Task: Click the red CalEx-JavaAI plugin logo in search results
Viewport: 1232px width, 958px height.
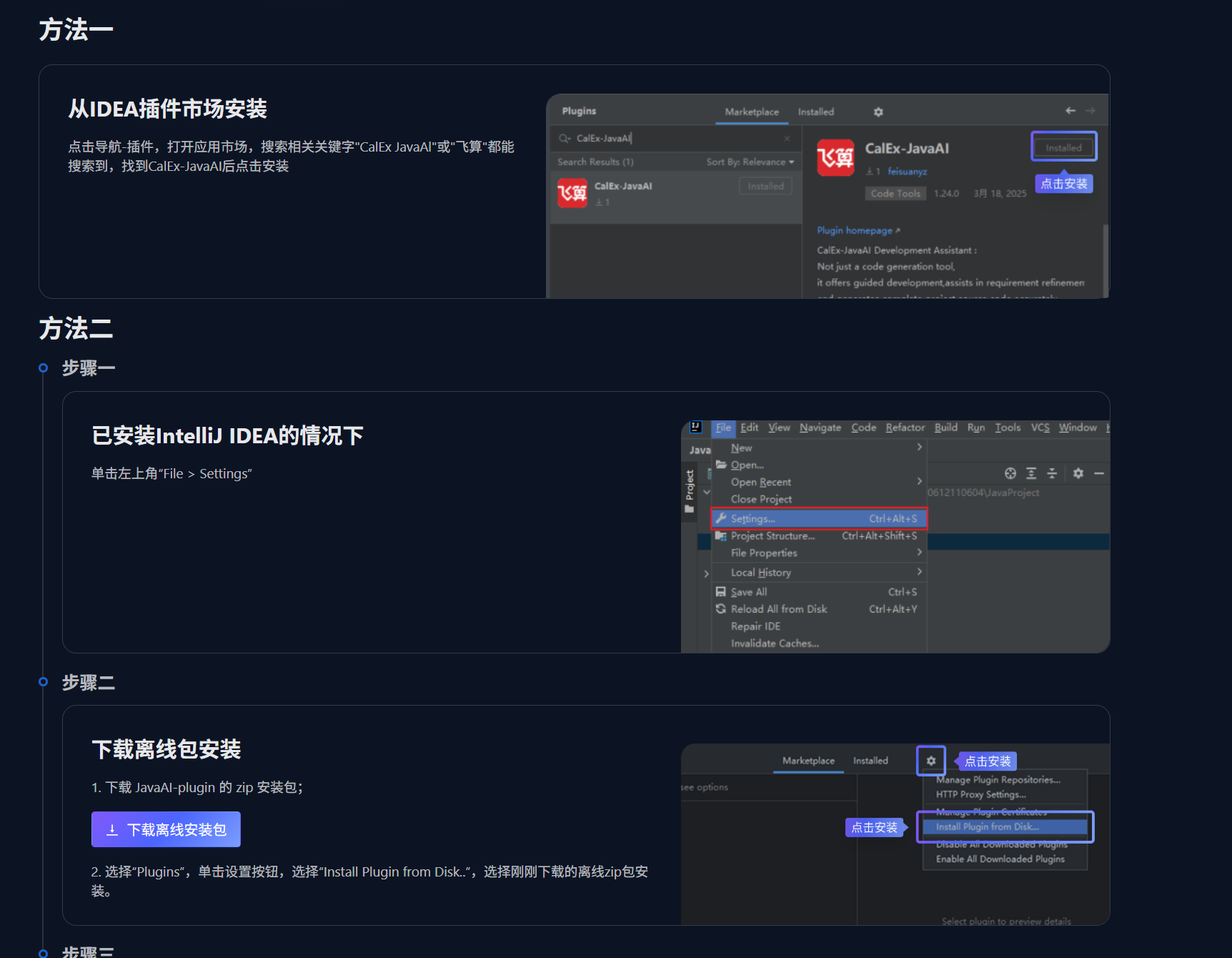Action: [x=572, y=193]
